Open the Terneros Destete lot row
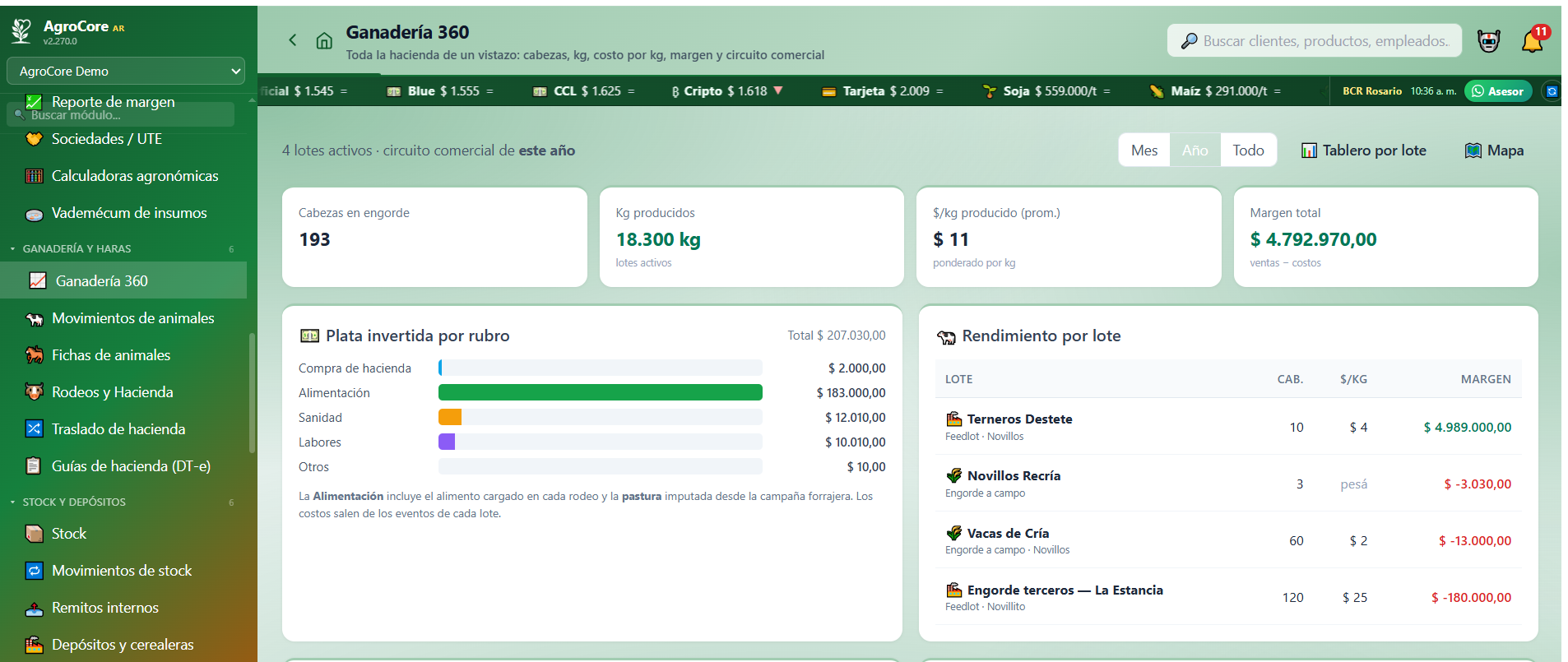 coord(1228,427)
